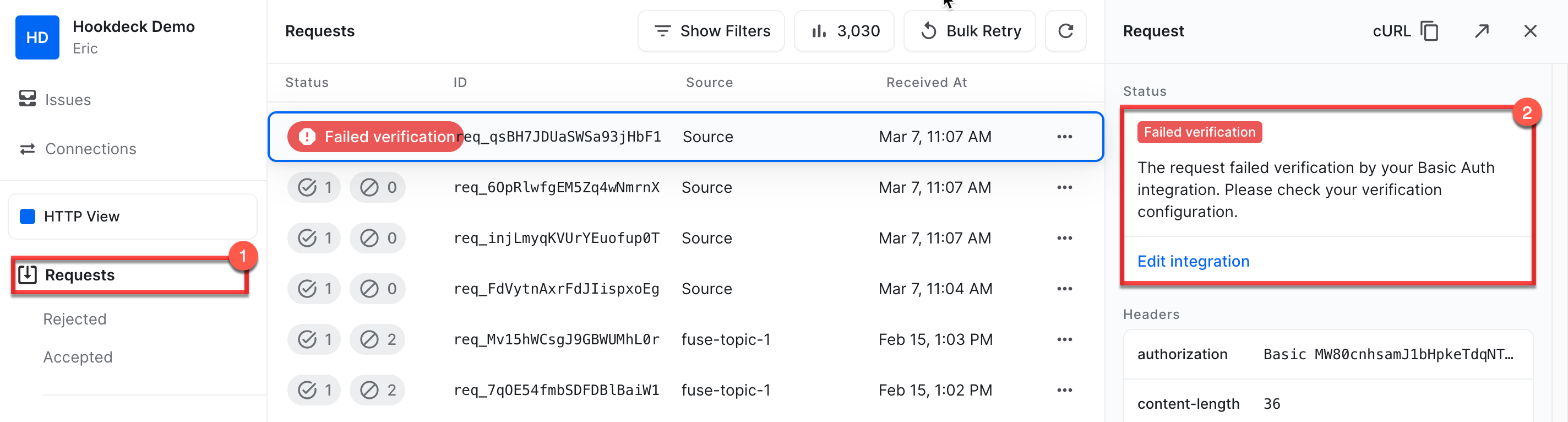Click the Bulk Retry button

pyautogui.click(x=970, y=31)
